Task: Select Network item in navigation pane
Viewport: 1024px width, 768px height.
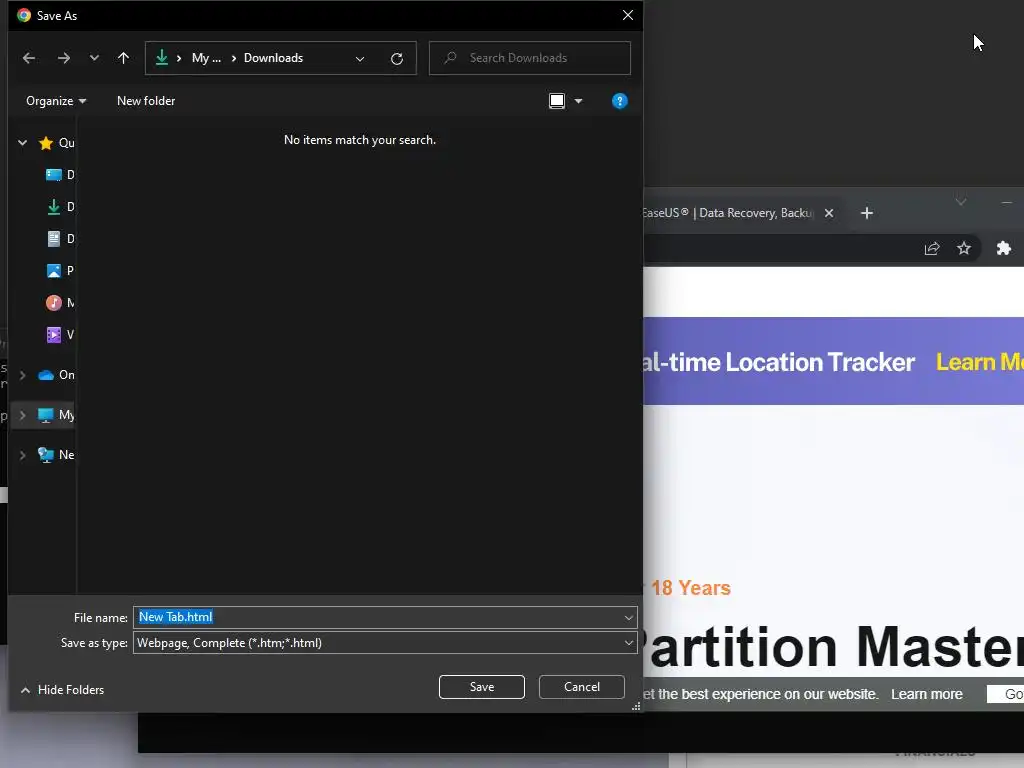Action: click(x=56, y=455)
